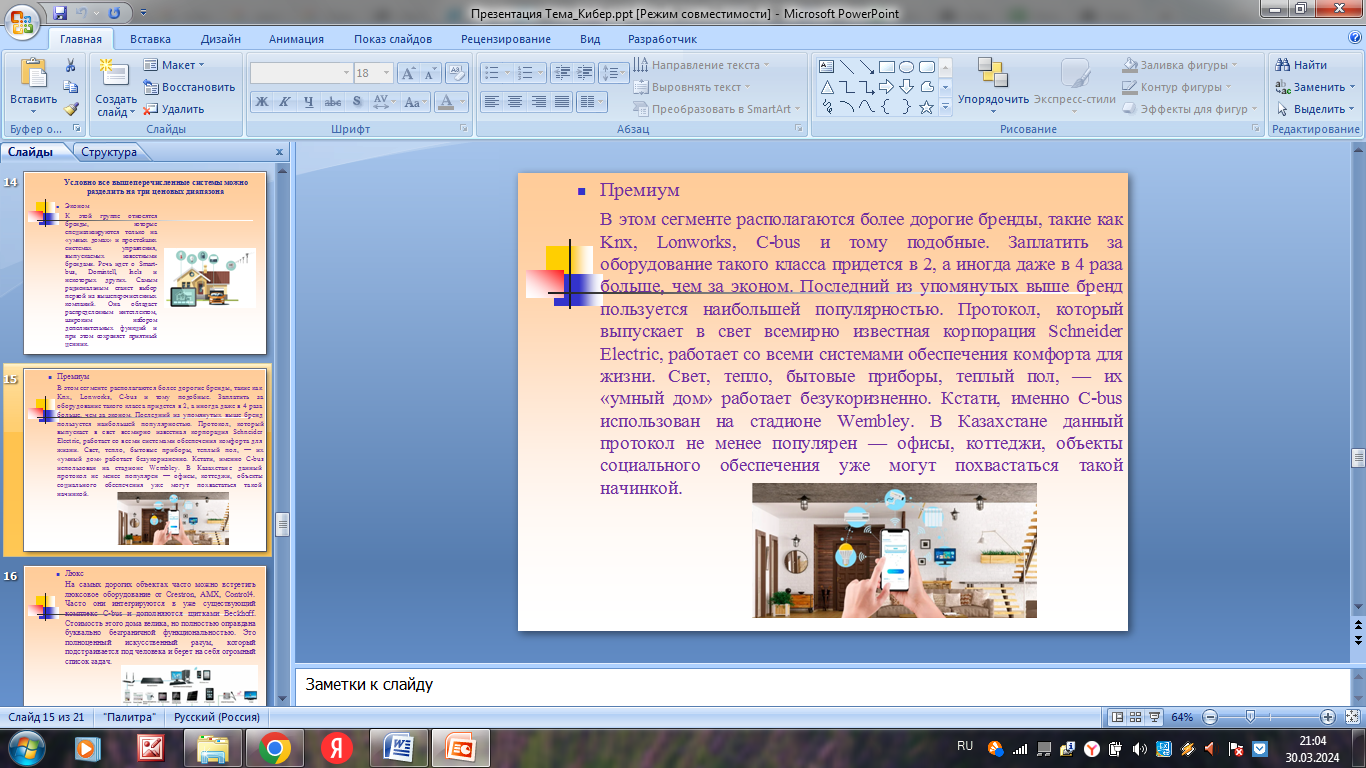This screenshot has height=768, width=1366.
Task: Click the Cut scissors icon
Action: 71,65
